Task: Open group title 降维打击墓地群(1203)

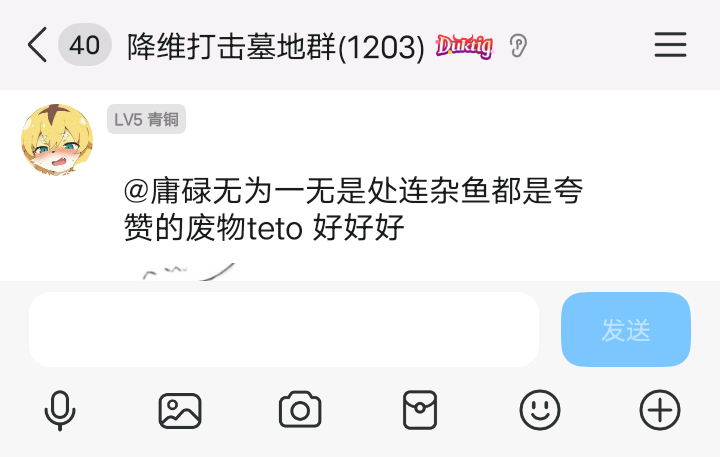Action: point(276,47)
